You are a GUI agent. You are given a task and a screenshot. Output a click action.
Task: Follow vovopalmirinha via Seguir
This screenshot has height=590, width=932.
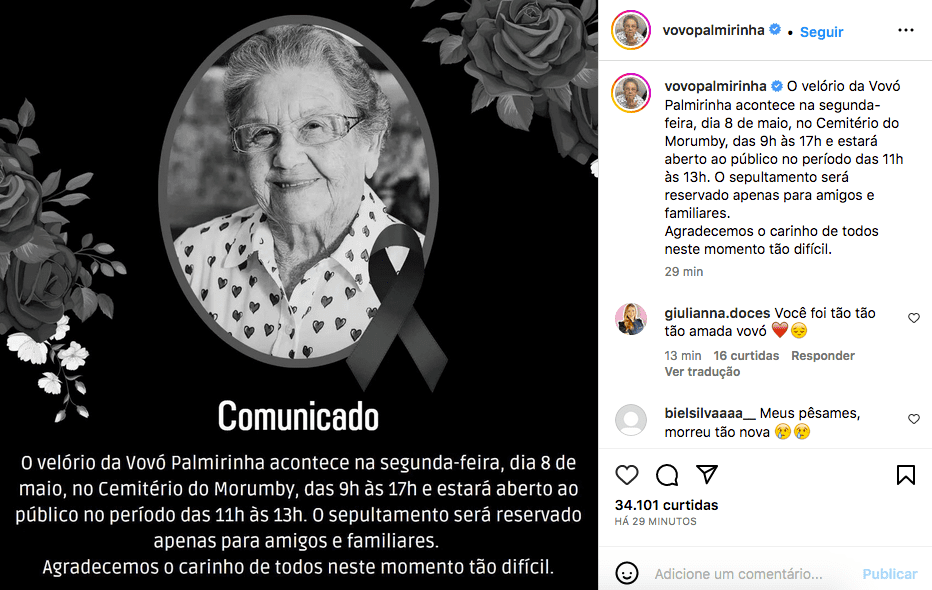coord(821,32)
